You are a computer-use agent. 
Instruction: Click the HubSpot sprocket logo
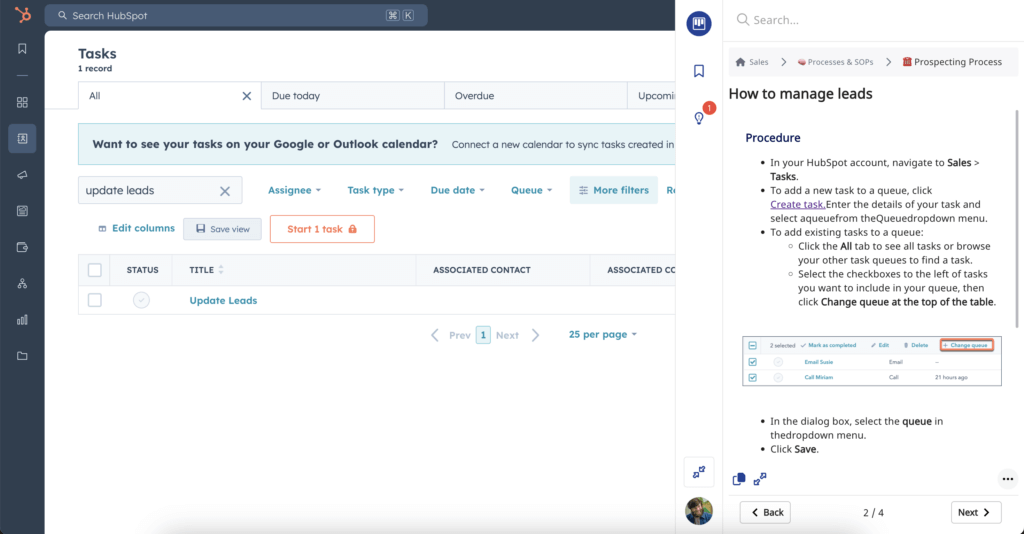click(22, 15)
